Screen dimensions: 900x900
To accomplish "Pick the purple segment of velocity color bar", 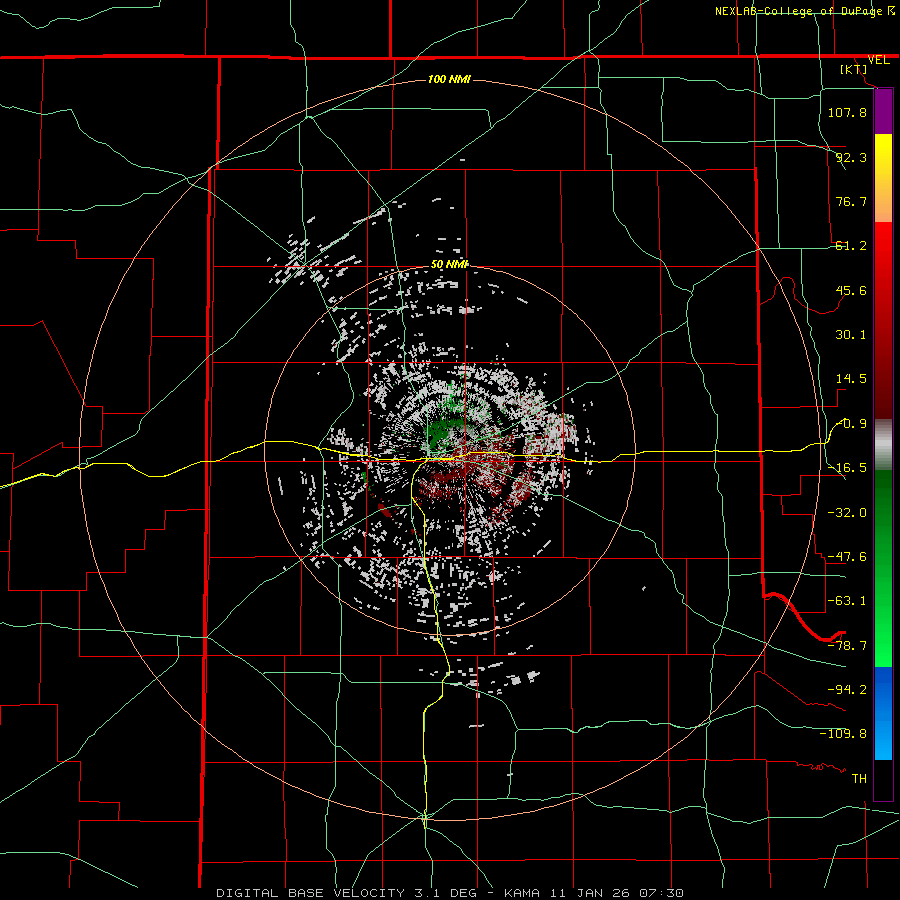I will tap(883, 112).
